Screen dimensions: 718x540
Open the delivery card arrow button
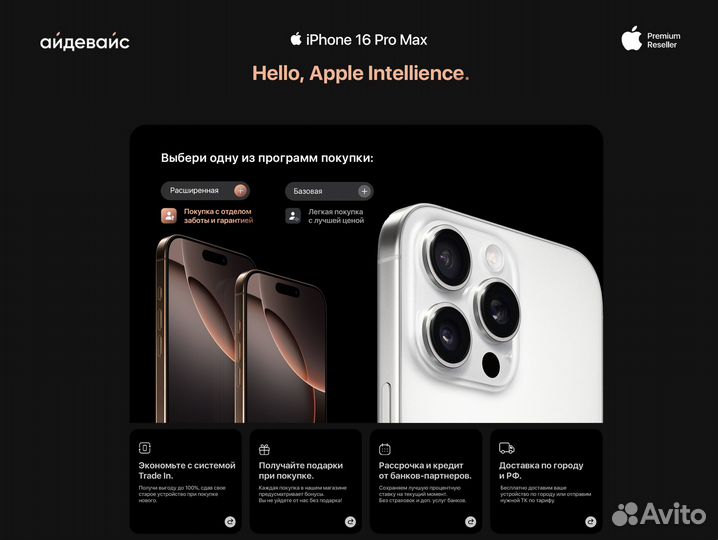(x=591, y=521)
